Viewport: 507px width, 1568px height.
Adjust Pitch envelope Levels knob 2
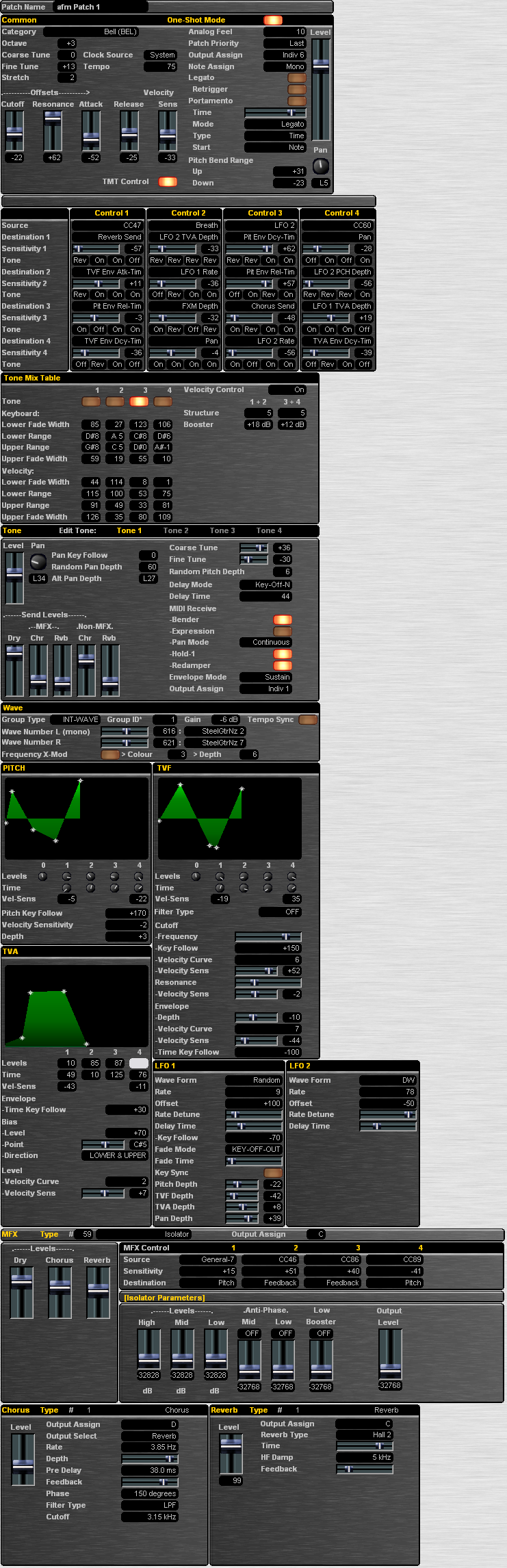(x=91, y=876)
